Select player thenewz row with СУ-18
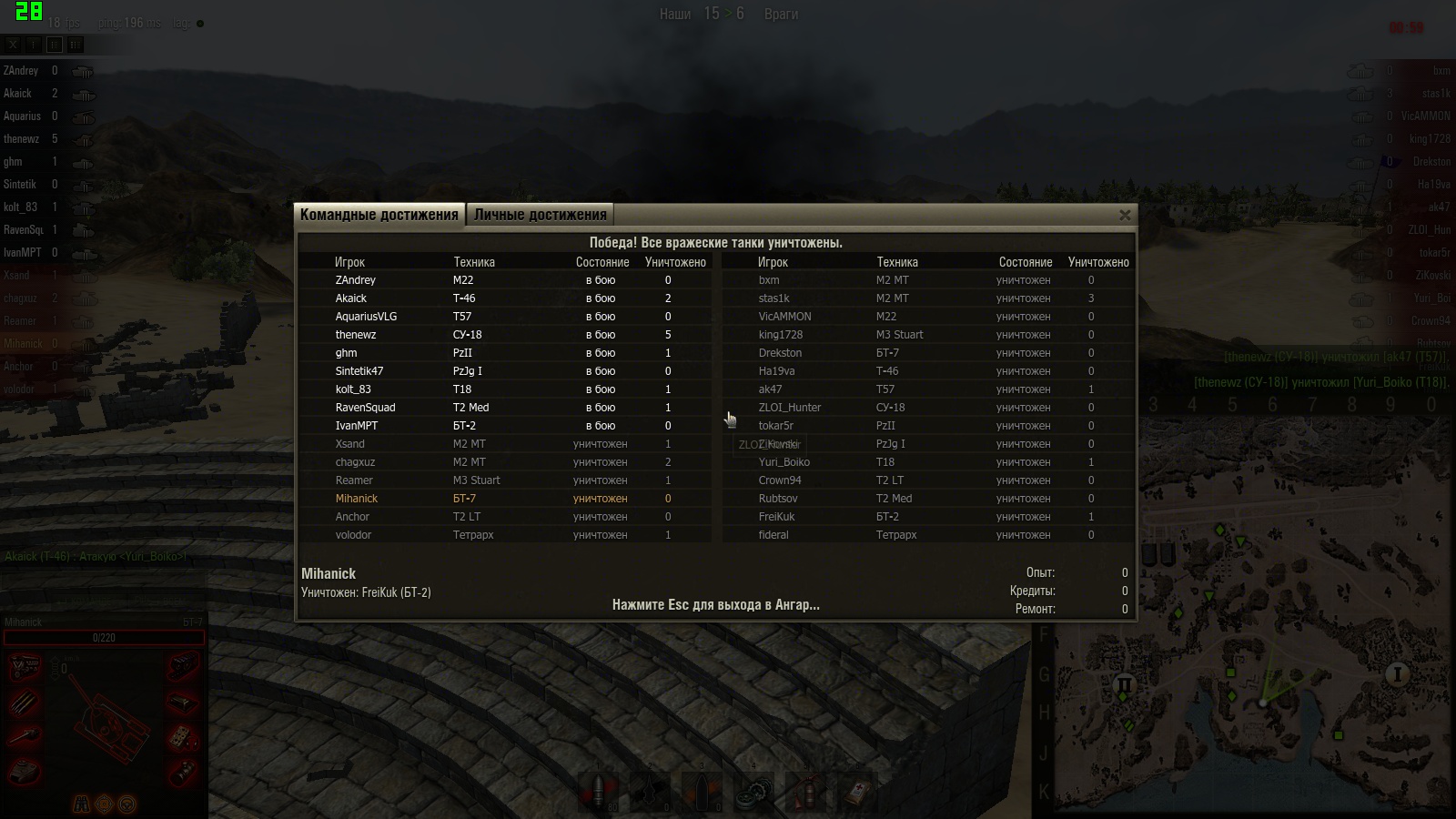The width and height of the screenshot is (1456, 819). click(x=506, y=335)
